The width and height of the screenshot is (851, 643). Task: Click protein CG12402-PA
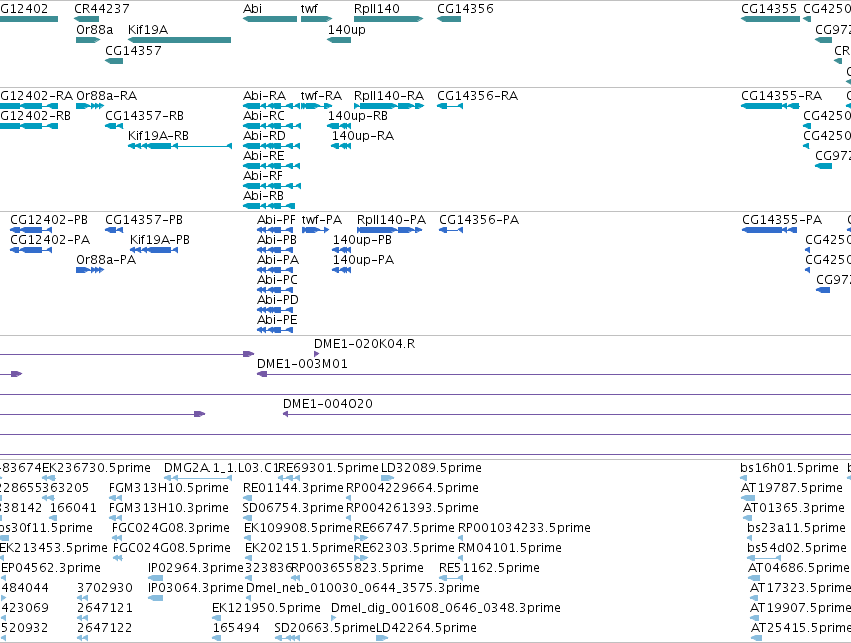[x=50, y=240]
